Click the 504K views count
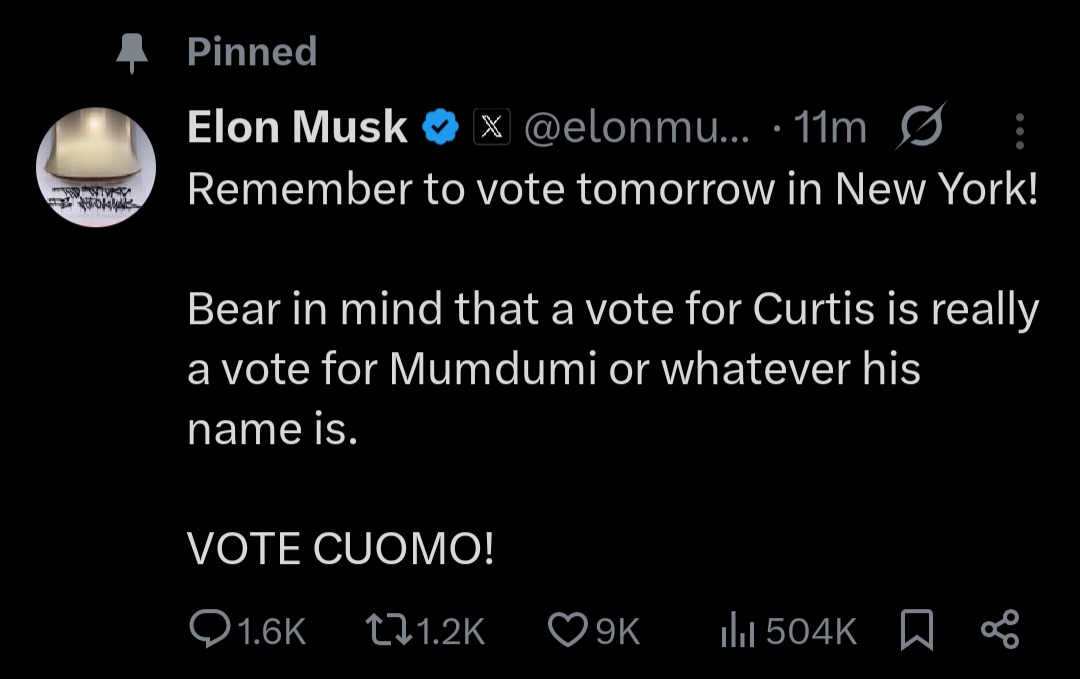Screen dimensions: 1080x679 [812, 631]
